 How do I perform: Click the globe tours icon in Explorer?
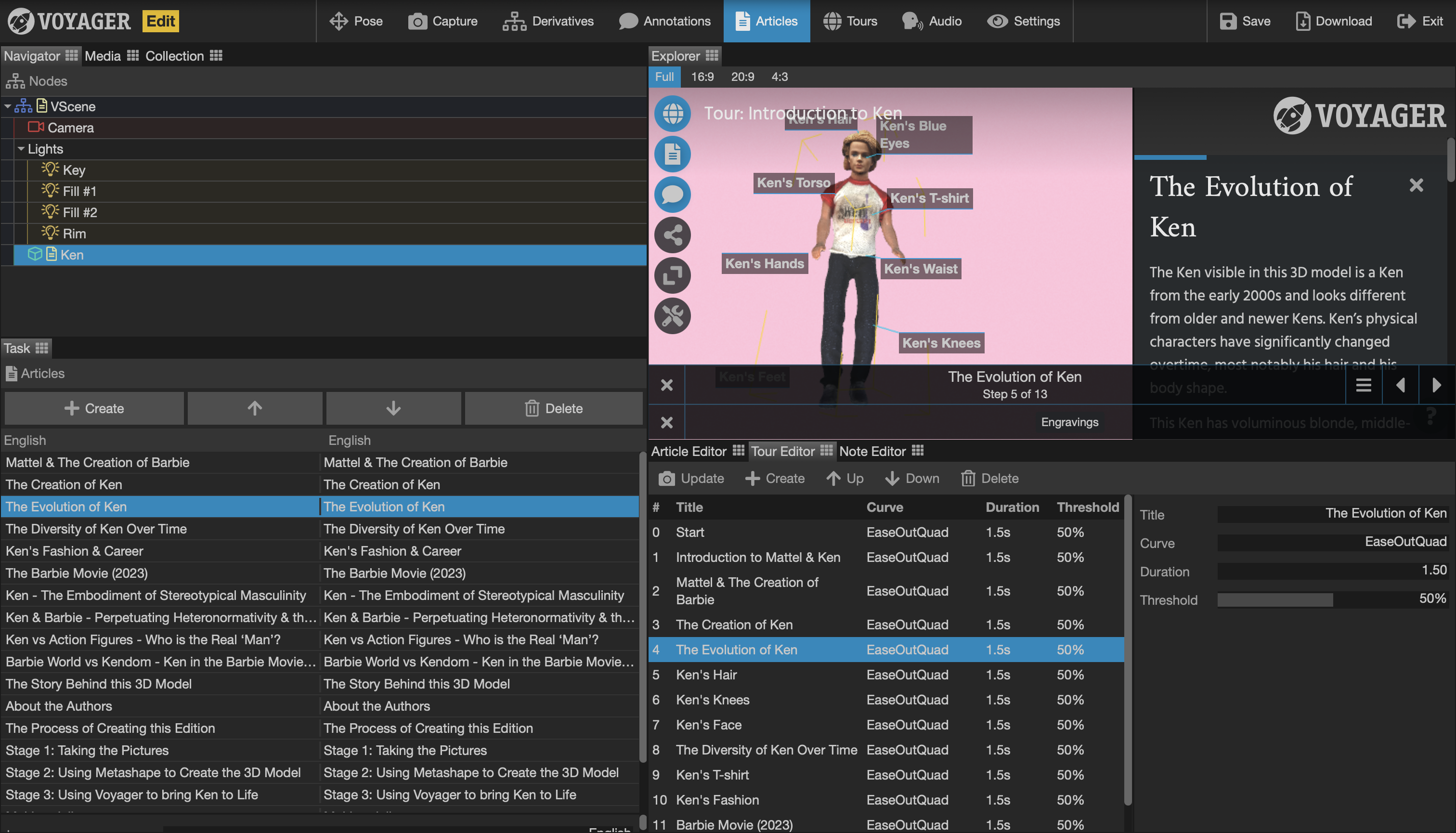672,113
